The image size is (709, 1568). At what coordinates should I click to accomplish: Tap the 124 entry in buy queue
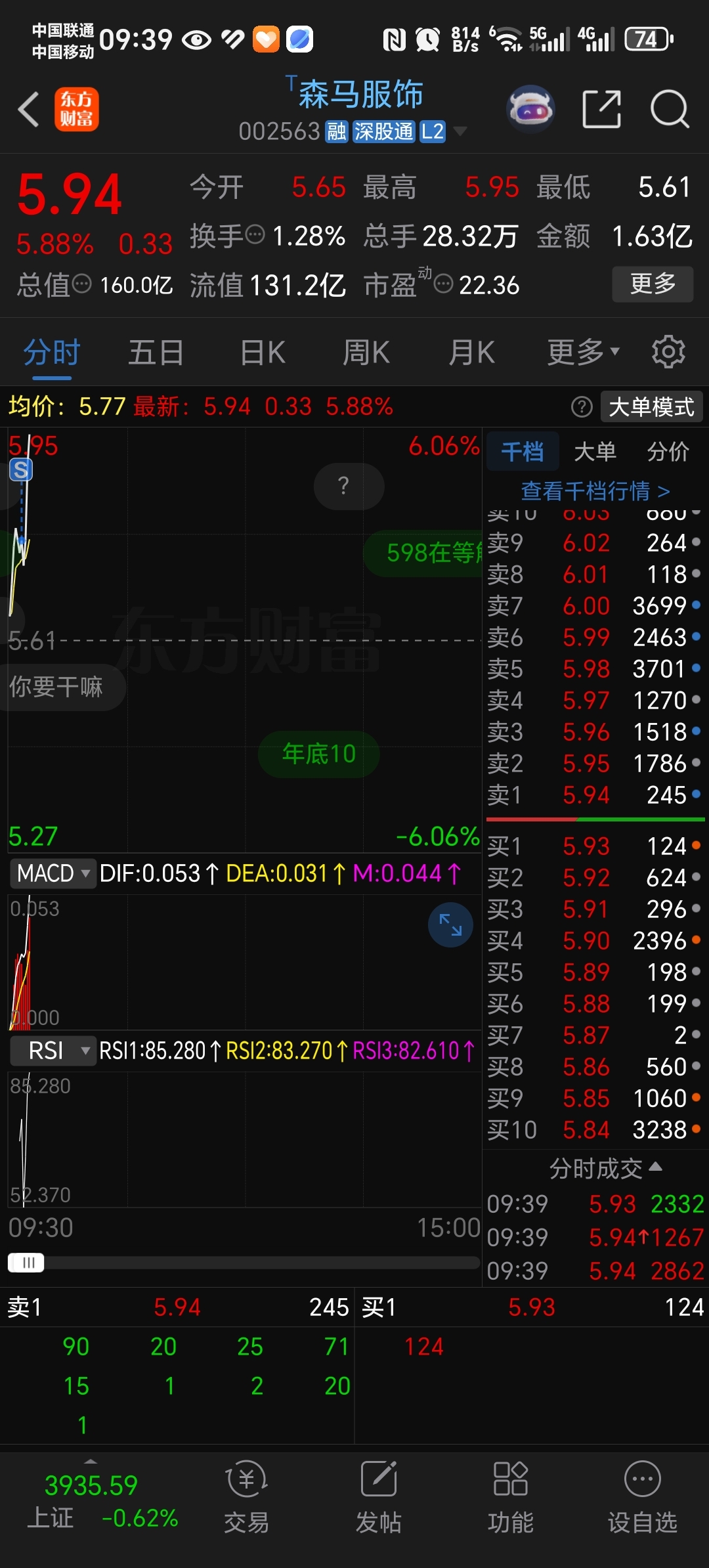coord(424,1347)
